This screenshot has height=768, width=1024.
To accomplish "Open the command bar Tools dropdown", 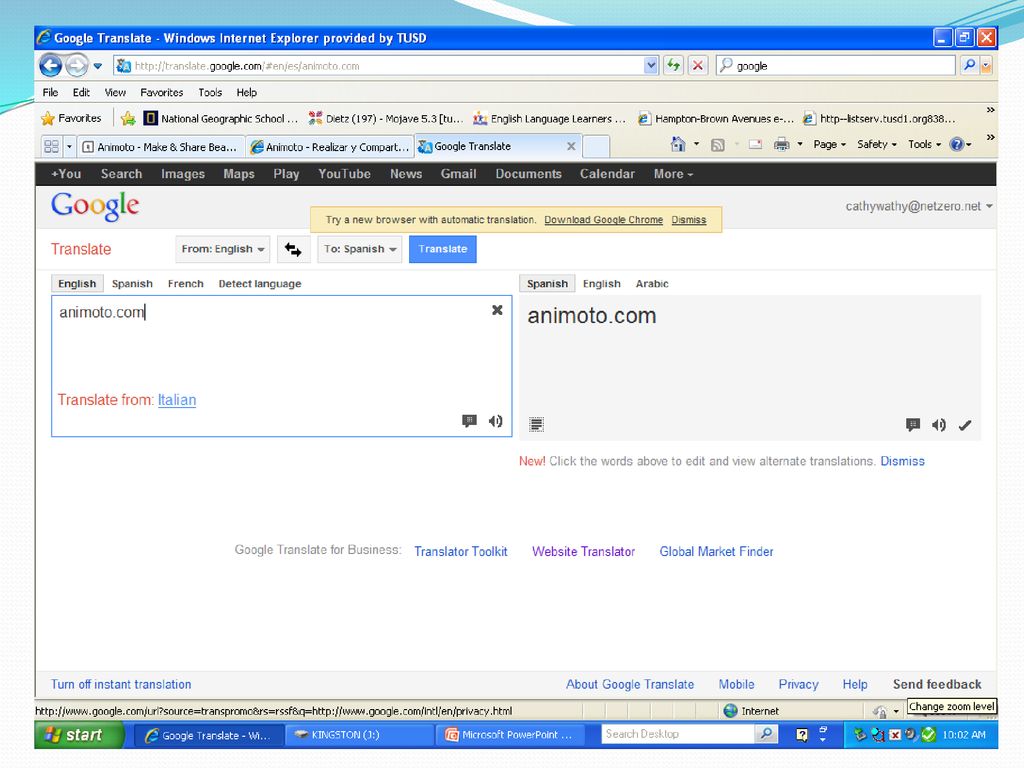I will [924, 144].
